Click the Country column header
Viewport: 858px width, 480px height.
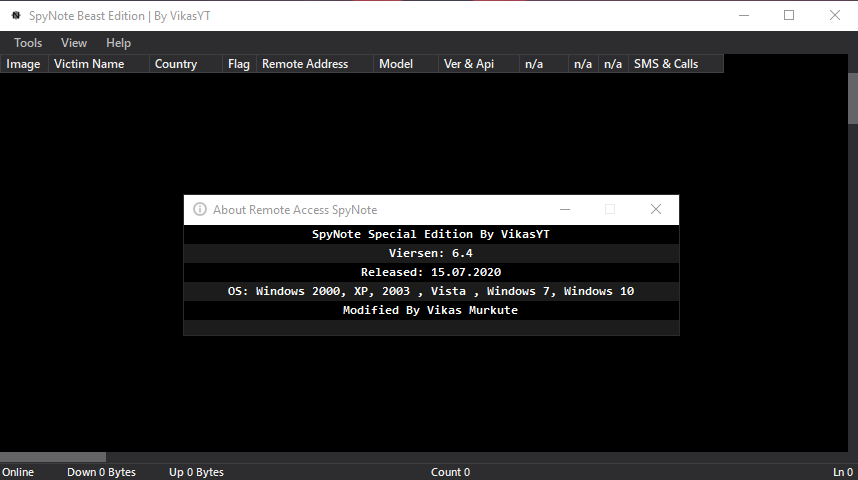pos(186,64)
